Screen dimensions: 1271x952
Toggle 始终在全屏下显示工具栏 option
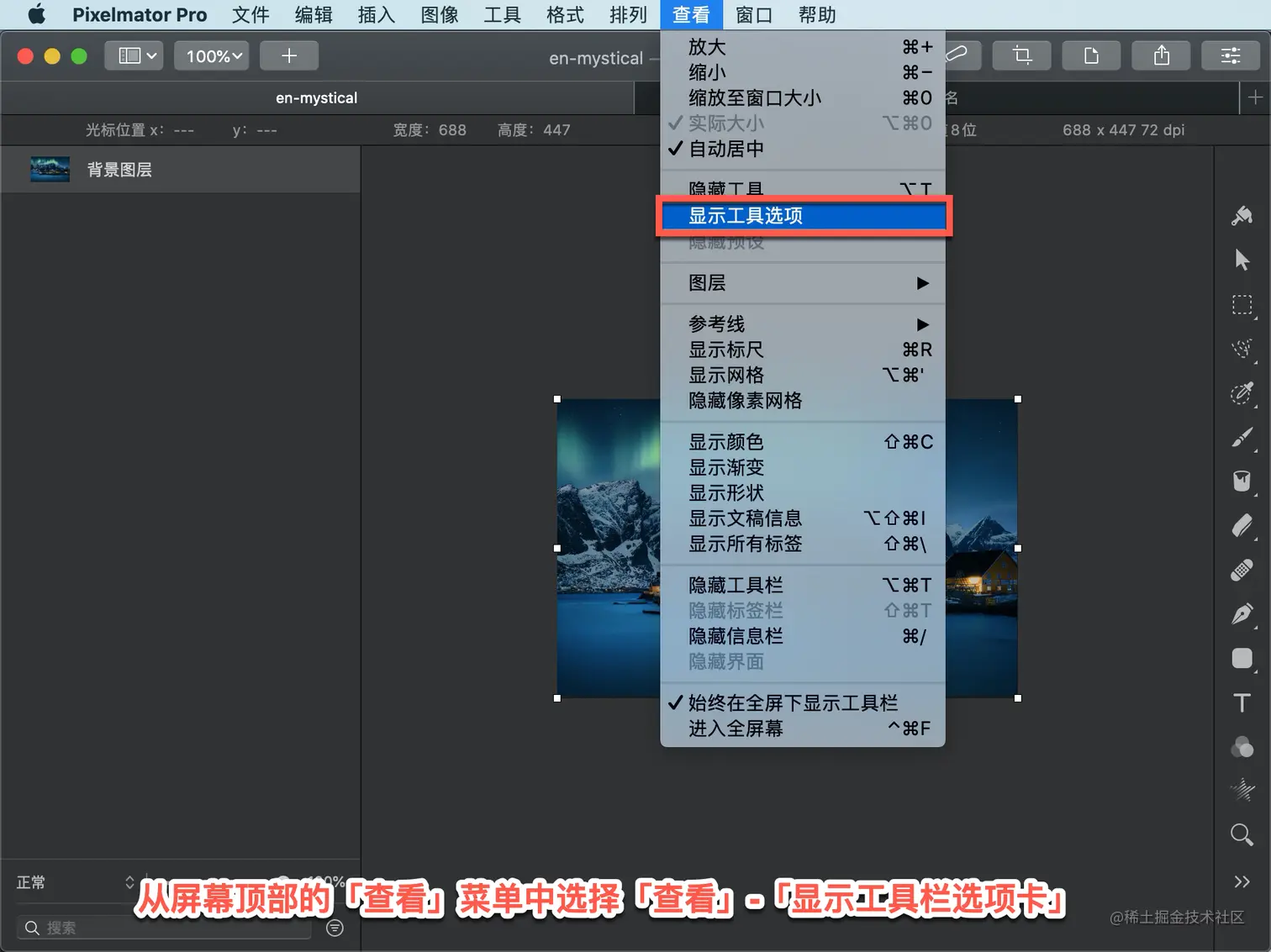pos(802,703)
